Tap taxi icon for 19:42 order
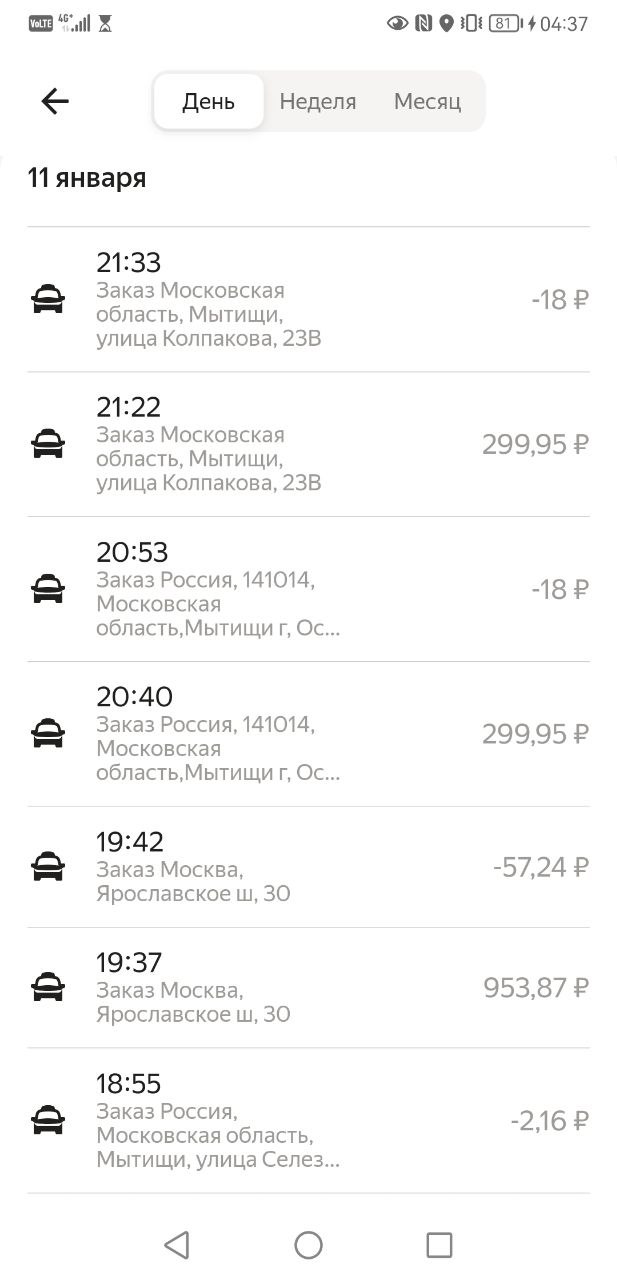617x1280 pixels. (48, 867)
